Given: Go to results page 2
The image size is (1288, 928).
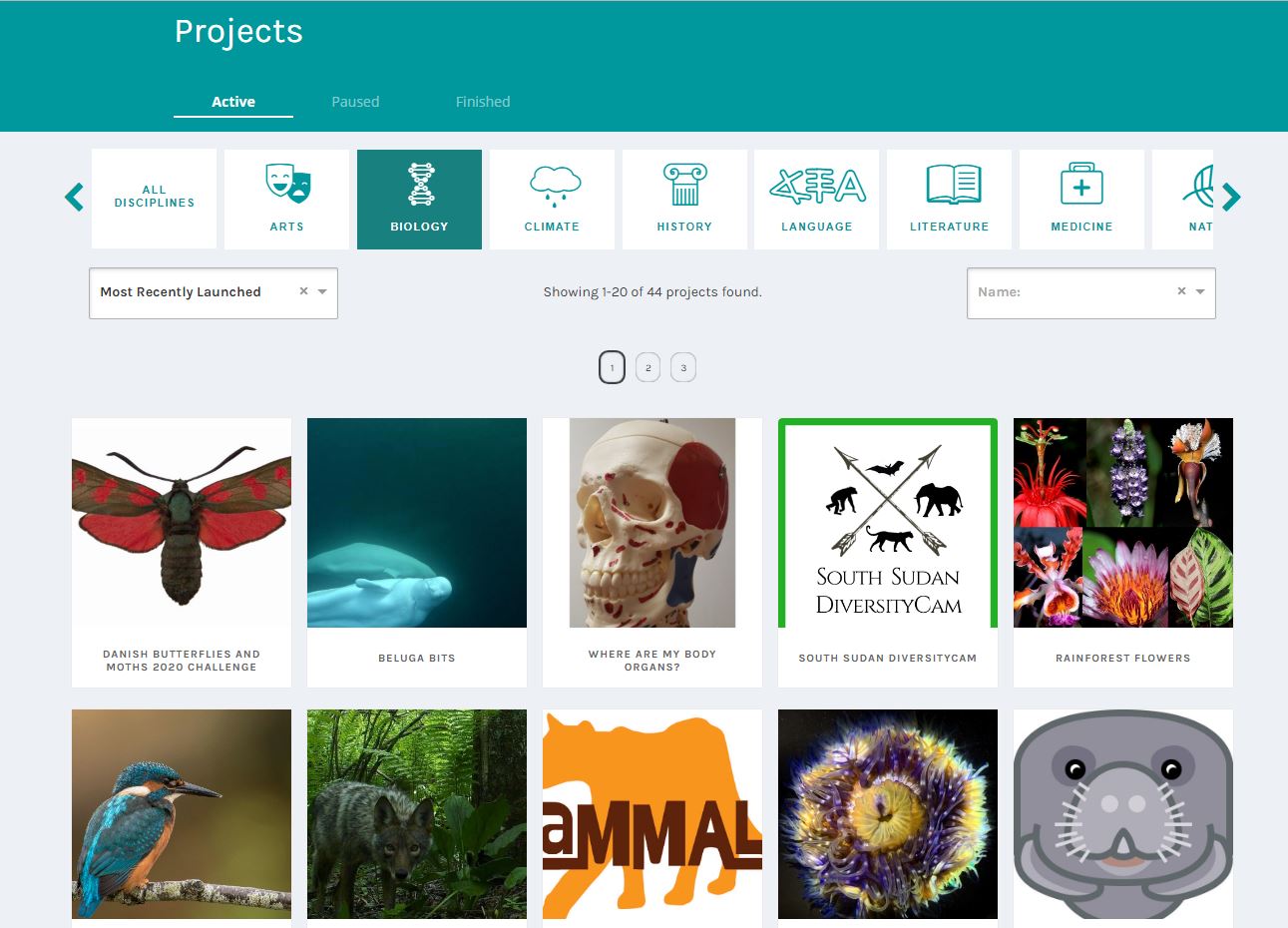Looking at the screenshot, I should 647,368.
